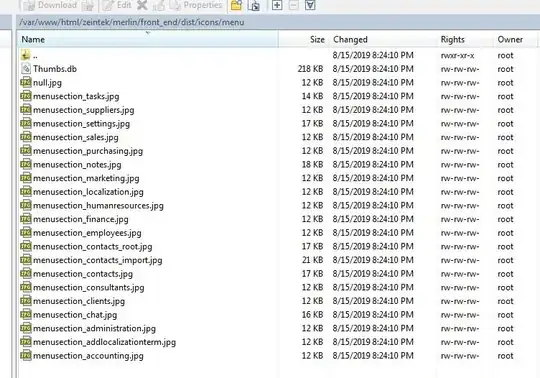The width and height of the screenshot is (540, 378).
Task: Sort files by the Rights column
Action: click(466, 40)
